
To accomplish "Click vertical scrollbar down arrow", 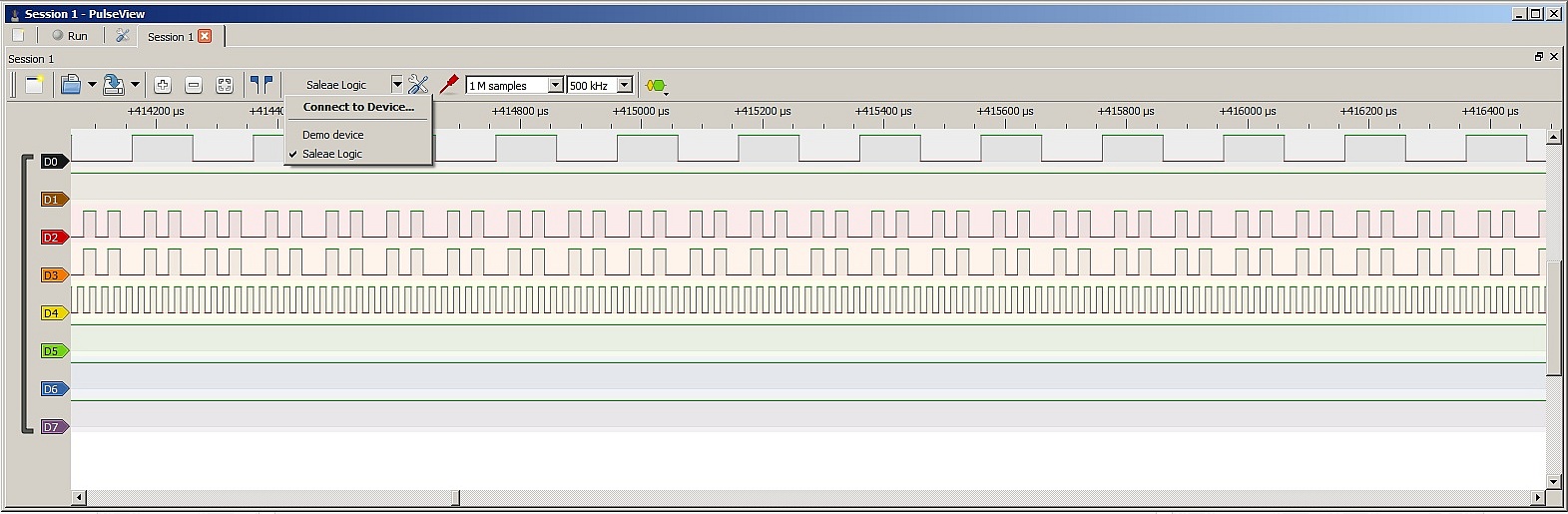I will pos(1553,481).
